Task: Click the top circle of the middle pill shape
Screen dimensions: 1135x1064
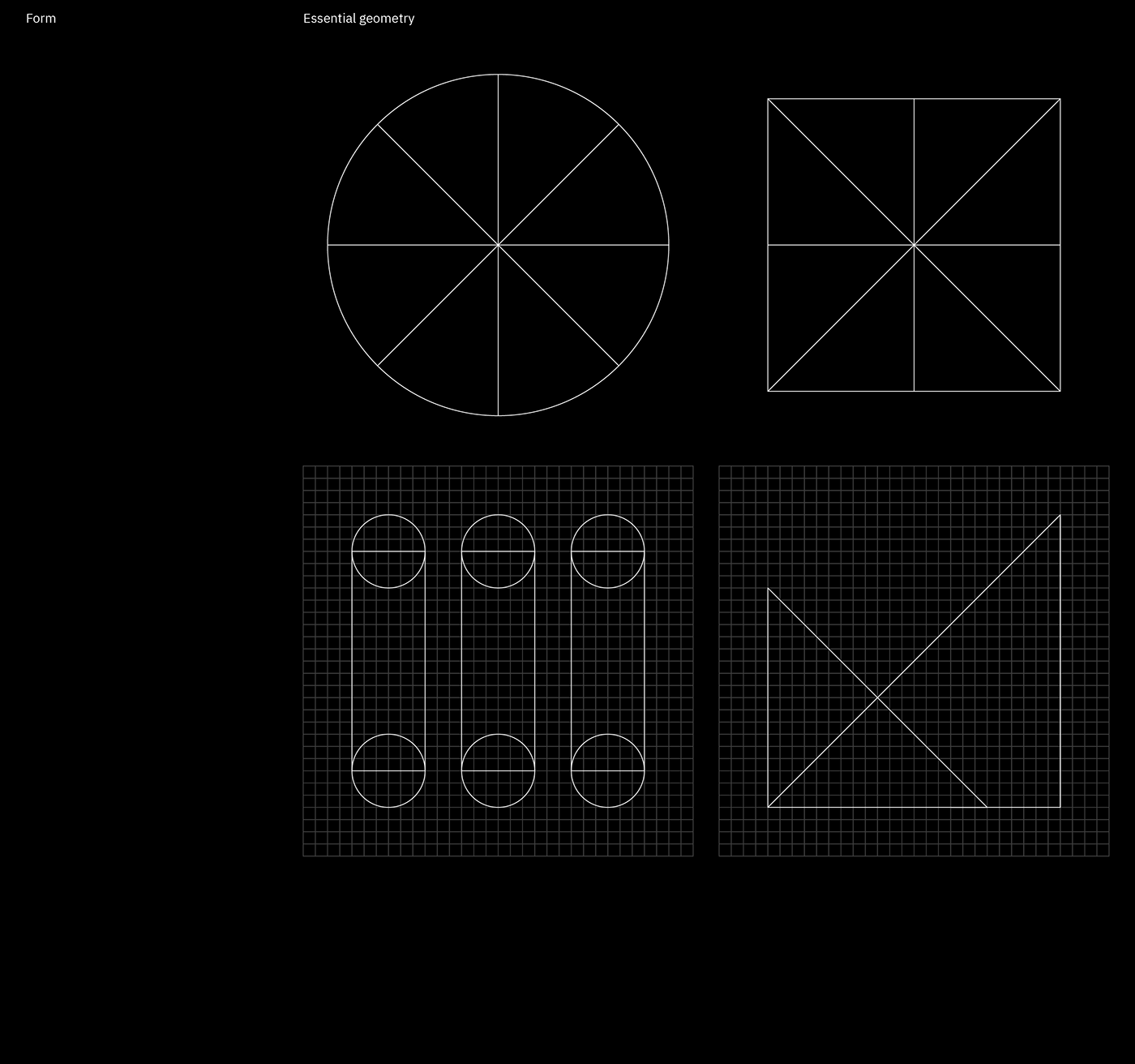Action: pyautogui.click(x=498, y=551)
